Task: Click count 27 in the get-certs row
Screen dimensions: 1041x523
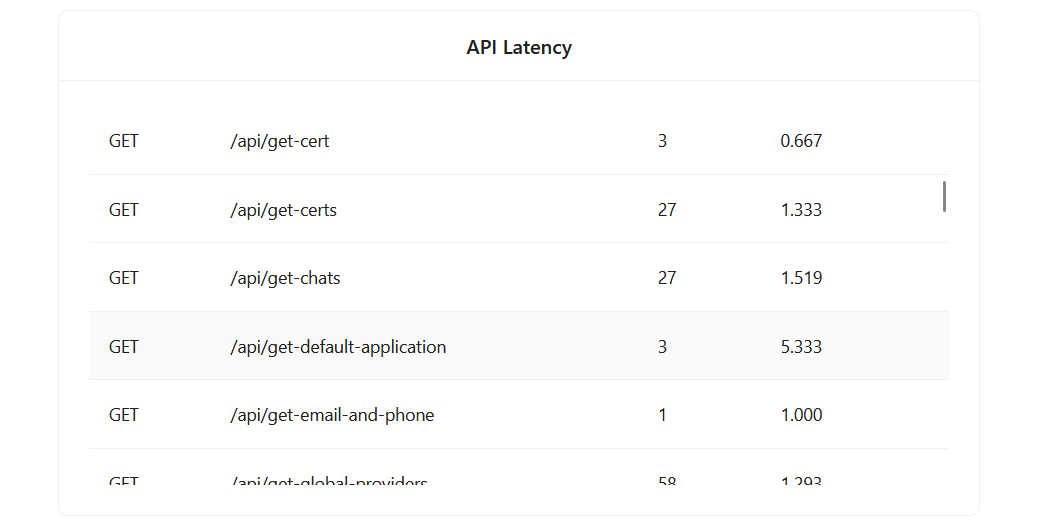Action: 667,210
